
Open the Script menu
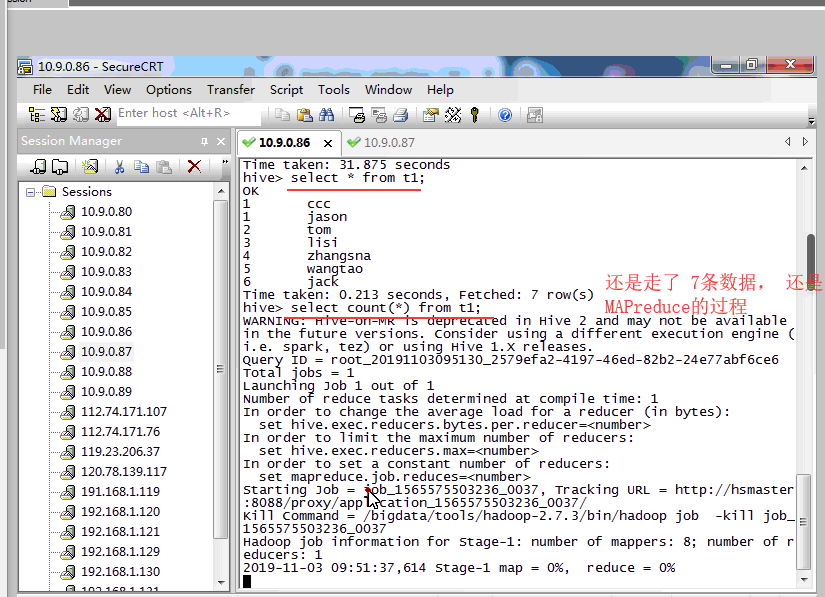(x=286, y=89)
